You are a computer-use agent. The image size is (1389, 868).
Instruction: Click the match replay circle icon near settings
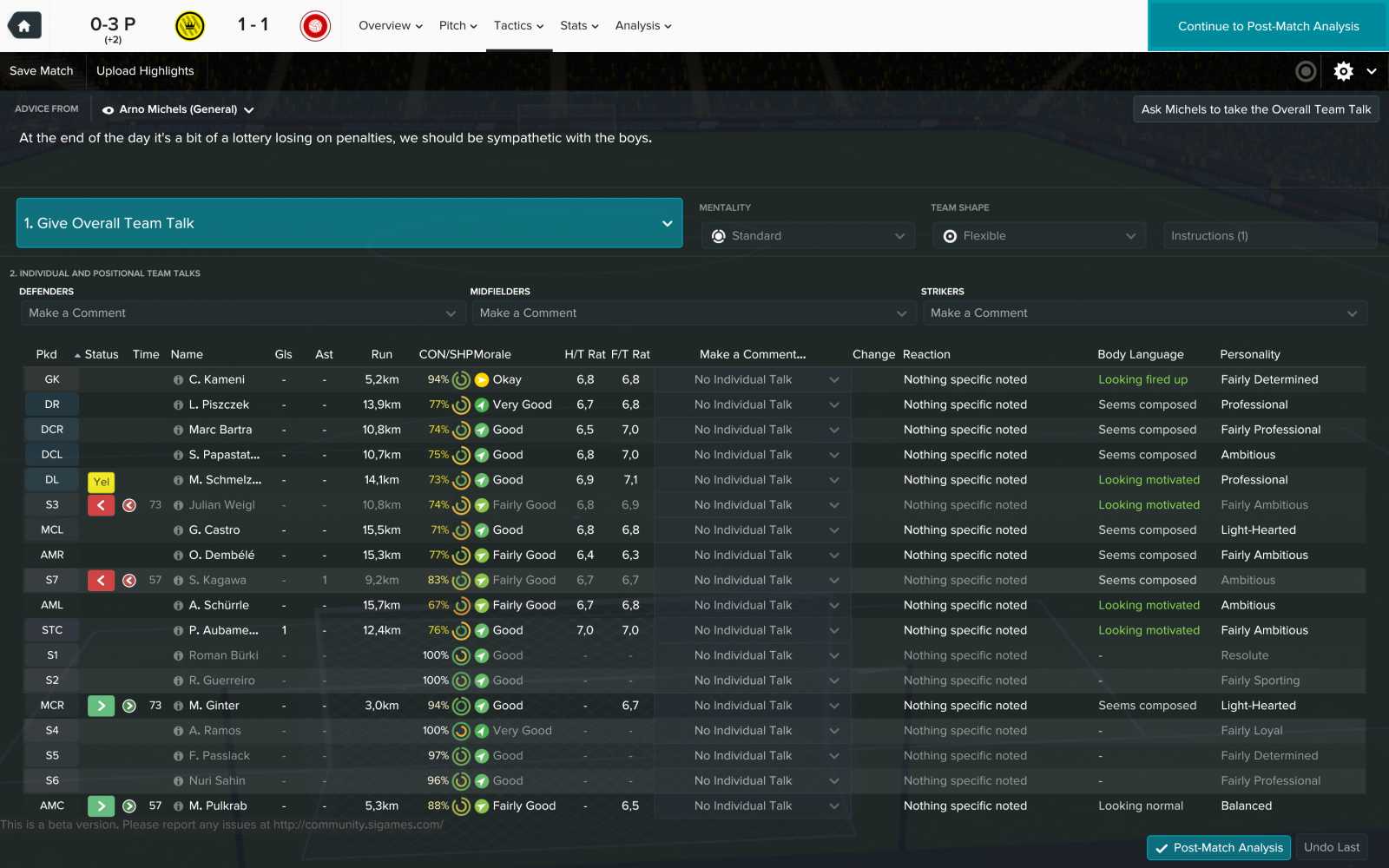click(1307, 71)
